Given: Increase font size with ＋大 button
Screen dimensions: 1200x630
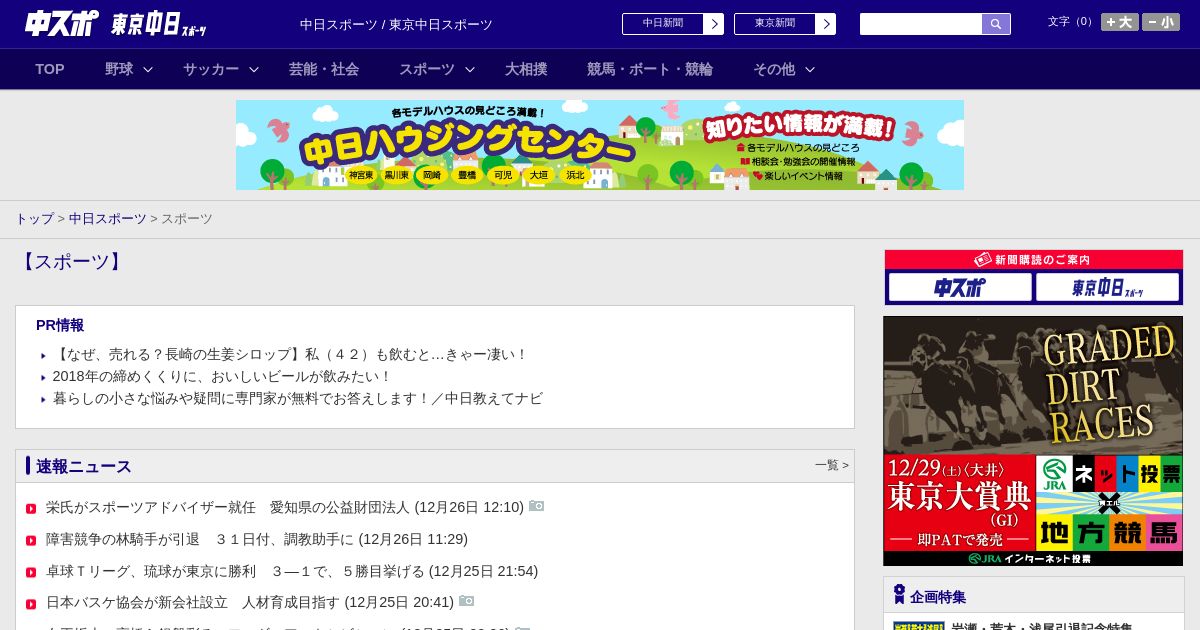Looking at the screenshot, I should click(x=1119, y=22).
